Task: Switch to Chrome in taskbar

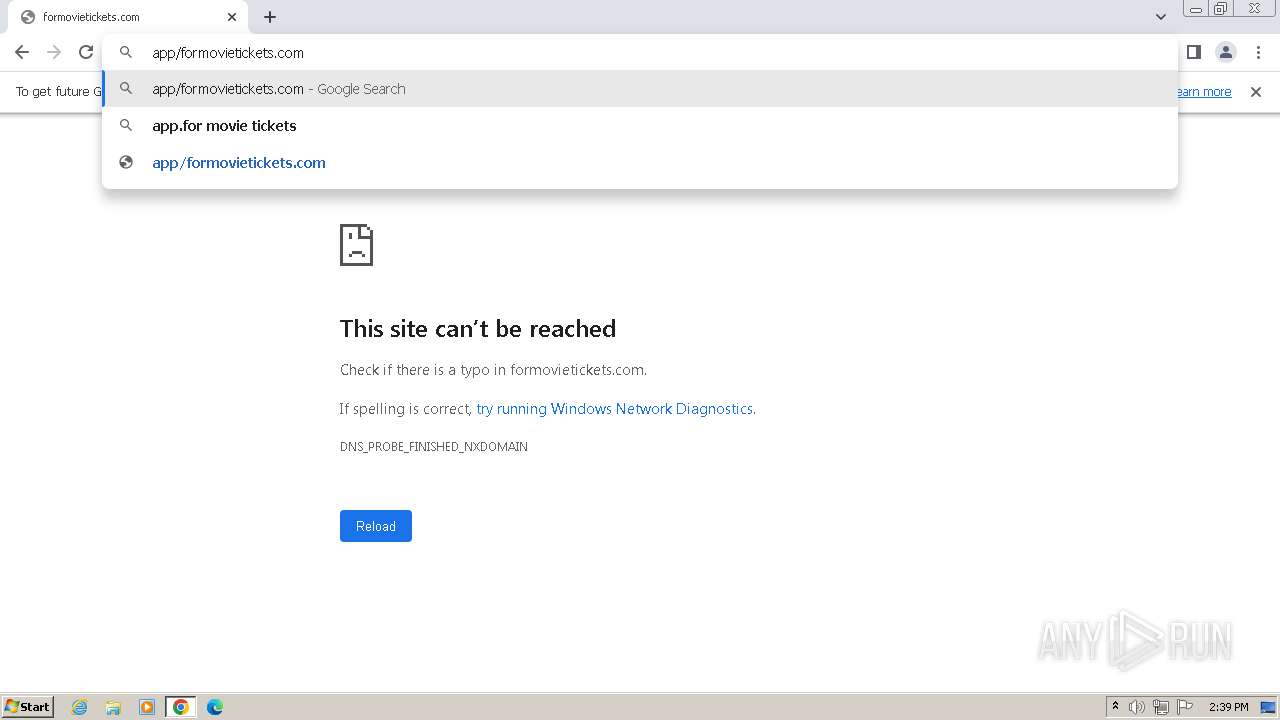Action: 181,707
